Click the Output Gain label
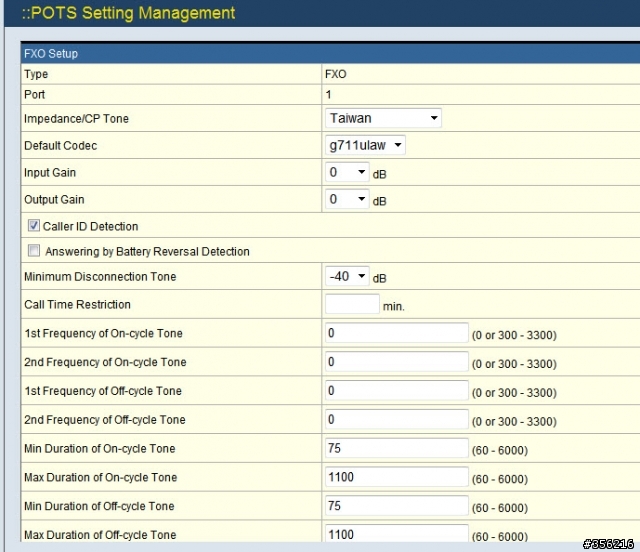The height and width of the screenshot is (552, 640). (x=54, y=199)
